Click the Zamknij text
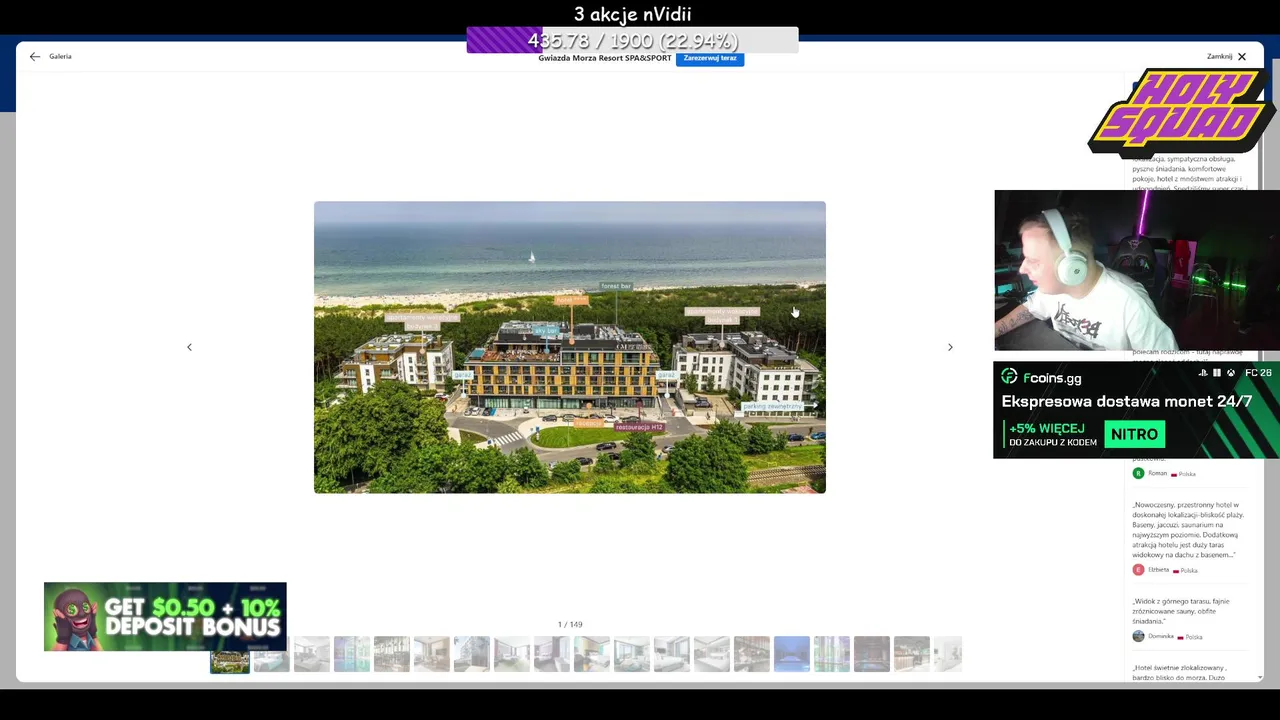Image resolution: width=1280 pixels, height=720 pixels. (1219, 57)
